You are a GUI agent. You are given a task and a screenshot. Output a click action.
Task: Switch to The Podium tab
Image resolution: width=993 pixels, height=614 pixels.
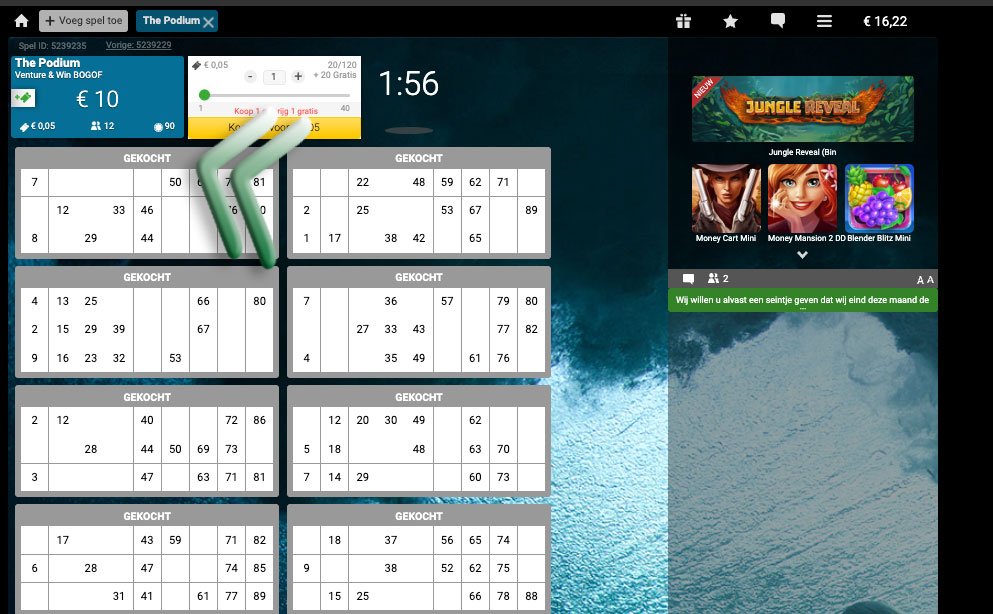(171, 21)
